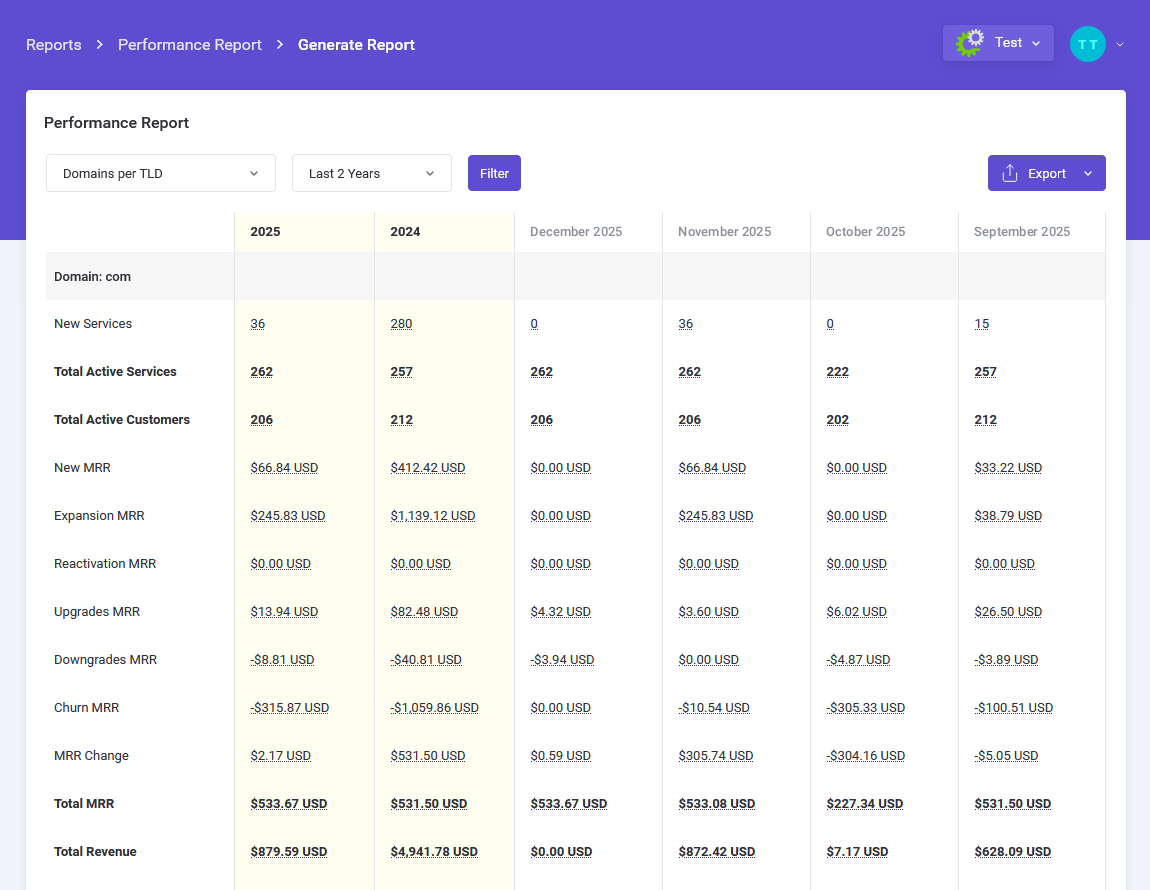Click 2024 New Services value 280

(401, 324)
